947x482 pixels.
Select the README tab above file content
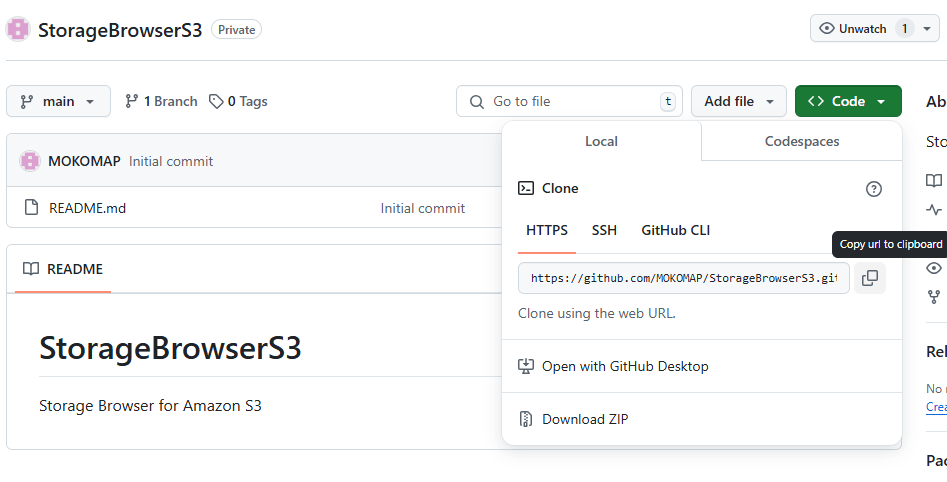click(63, 269)
